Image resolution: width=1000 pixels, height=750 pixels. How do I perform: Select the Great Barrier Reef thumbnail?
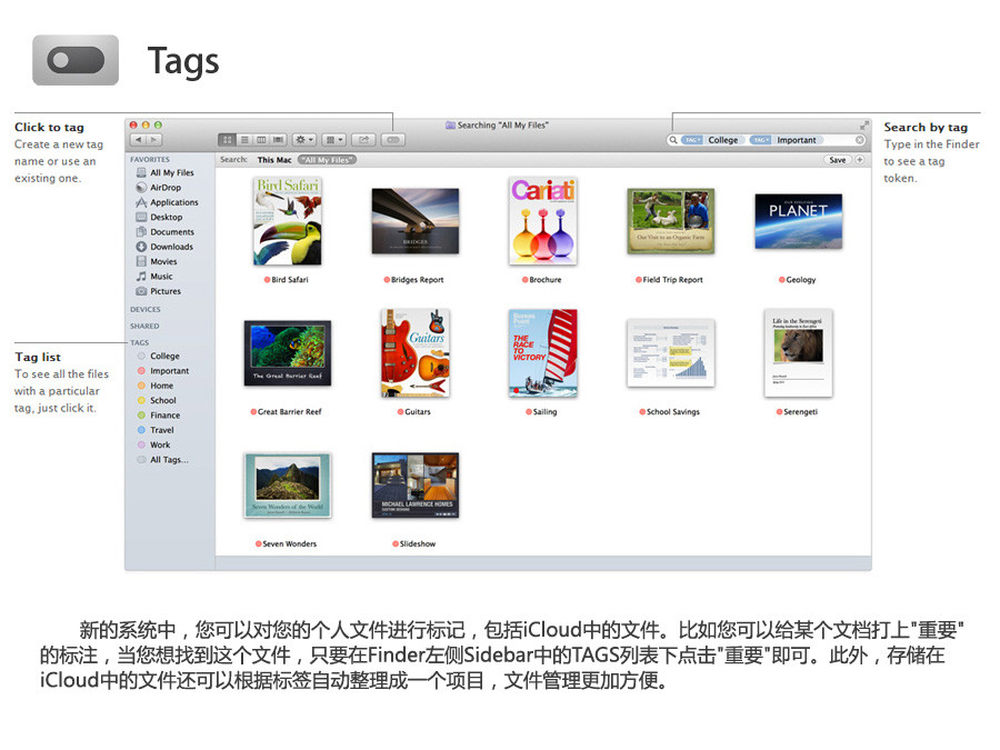288,353
